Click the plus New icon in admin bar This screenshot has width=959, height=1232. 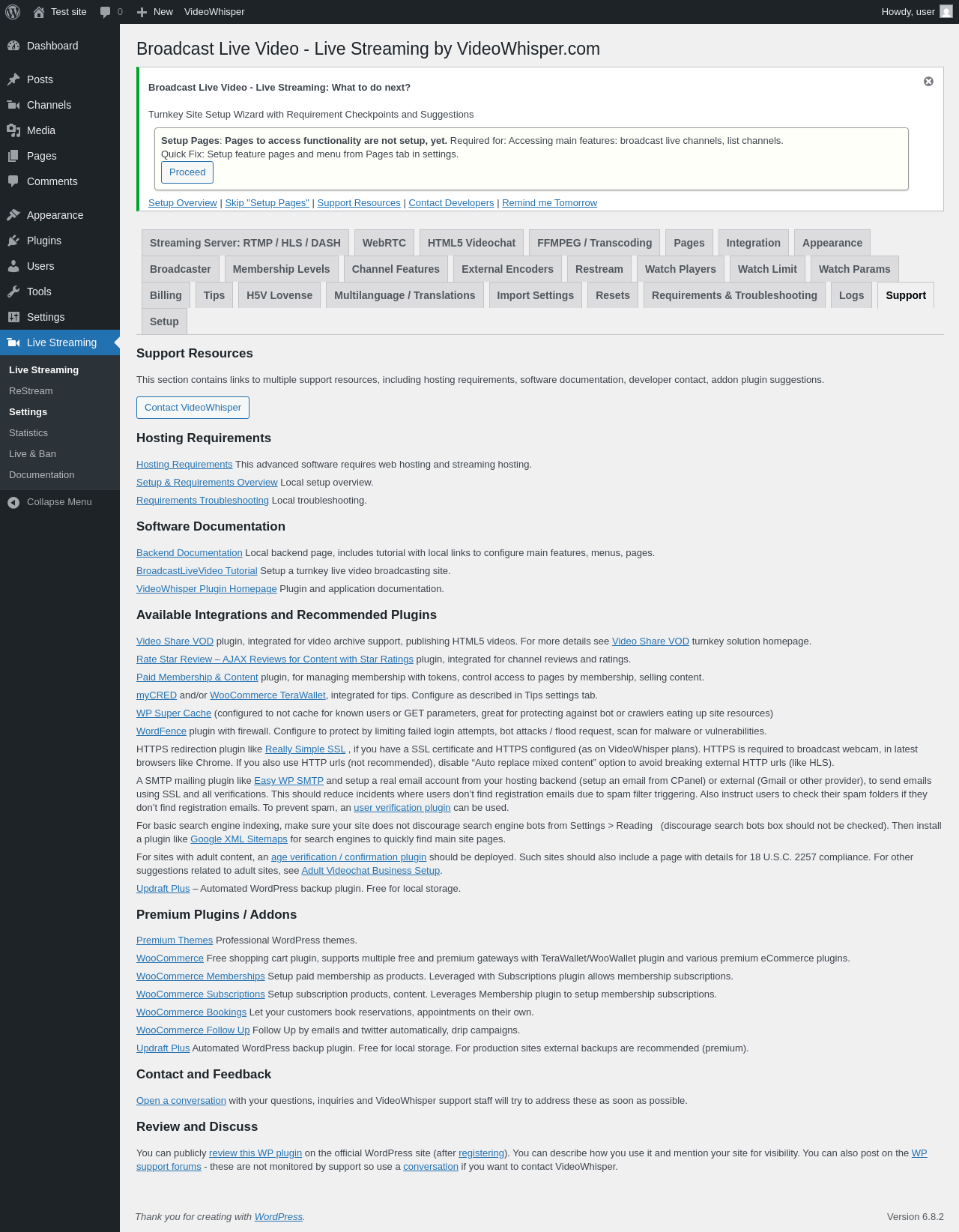point(142,12)
